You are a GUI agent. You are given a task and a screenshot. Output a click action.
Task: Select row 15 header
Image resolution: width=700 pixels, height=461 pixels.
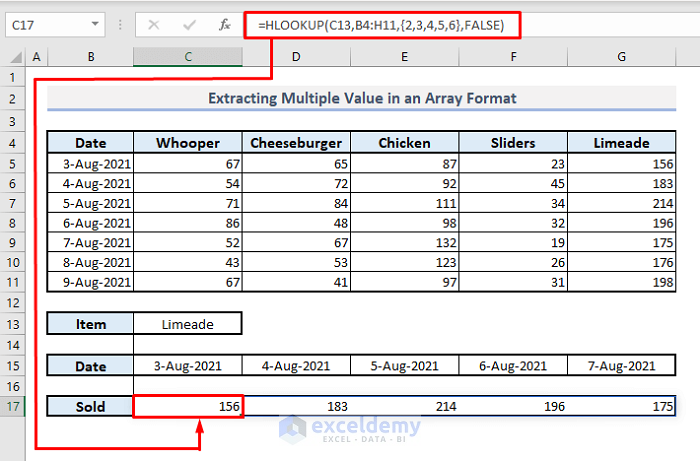click(x=12, y=366)
